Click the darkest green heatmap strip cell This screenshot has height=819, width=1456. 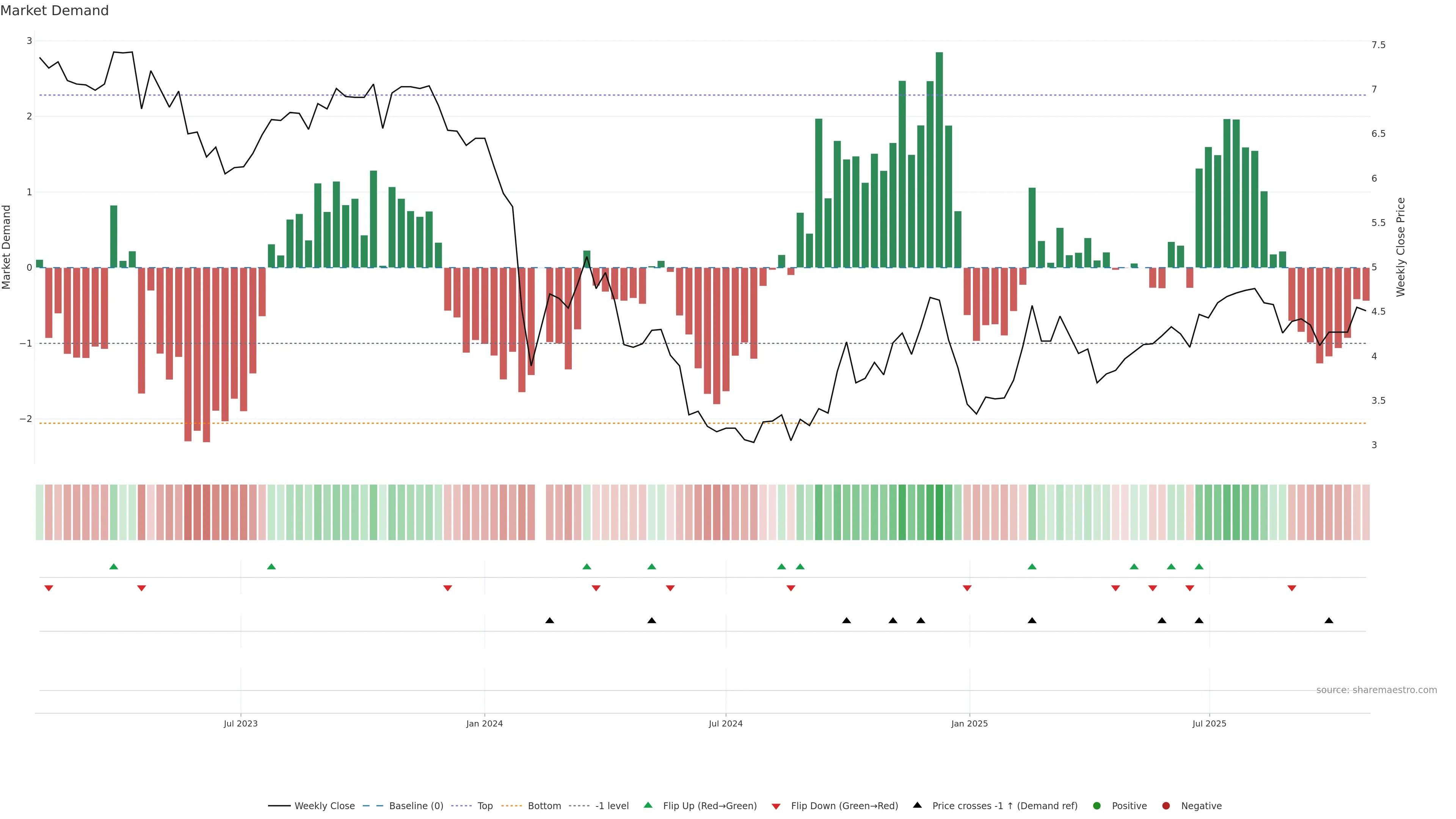point(939,511)
